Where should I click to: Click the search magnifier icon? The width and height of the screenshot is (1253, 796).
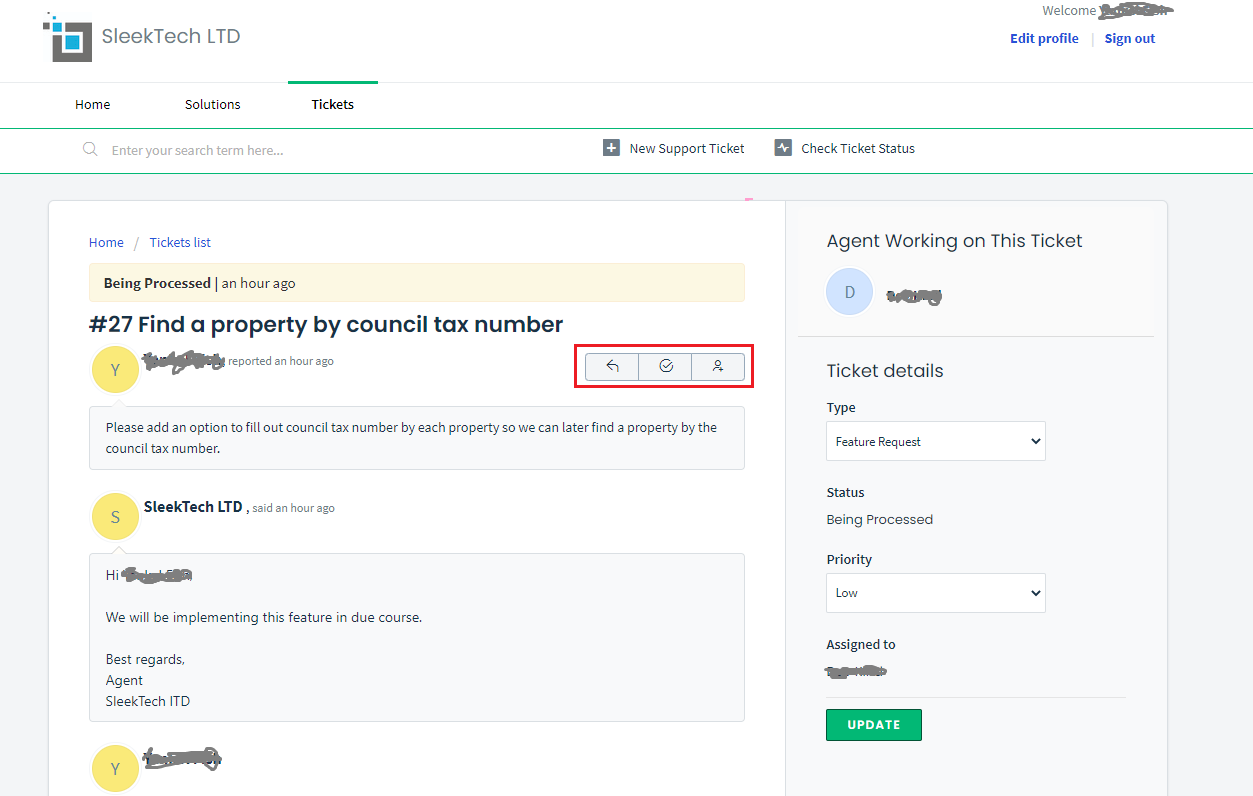[90, 149]
